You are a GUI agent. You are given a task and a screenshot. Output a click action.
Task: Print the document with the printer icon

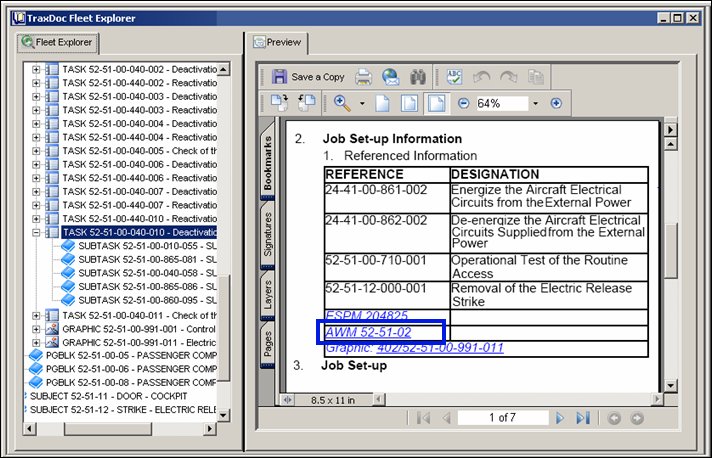pyautogui.click(x=363, y=77)
